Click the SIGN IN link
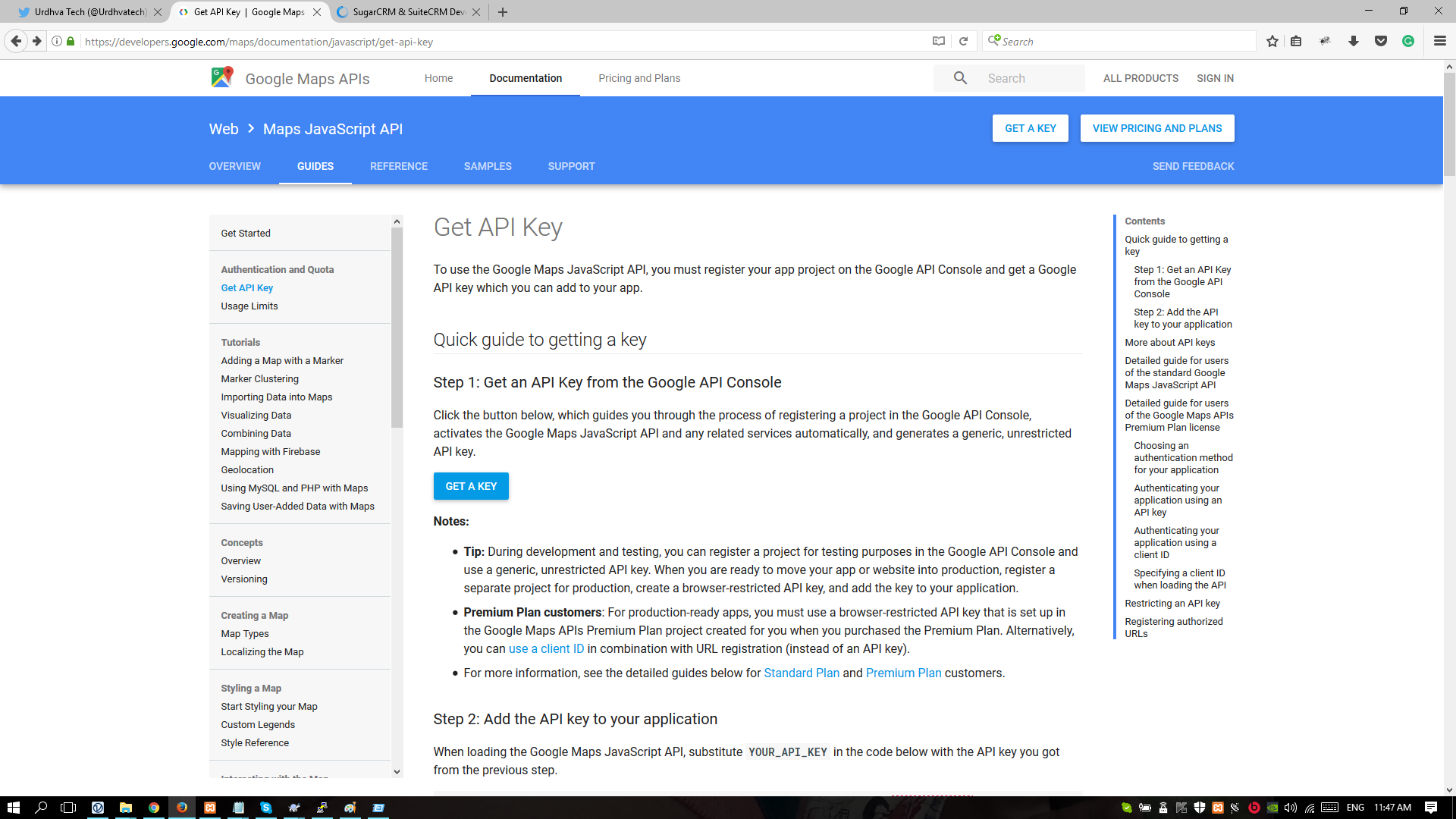This screenshot has width=1456, height=819. 1215,78
